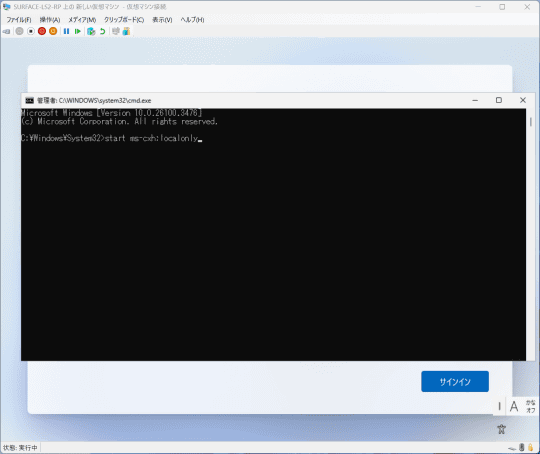Revert the VM using the green arrow icon
540x454 pixels.
click(x=102, y=31)
